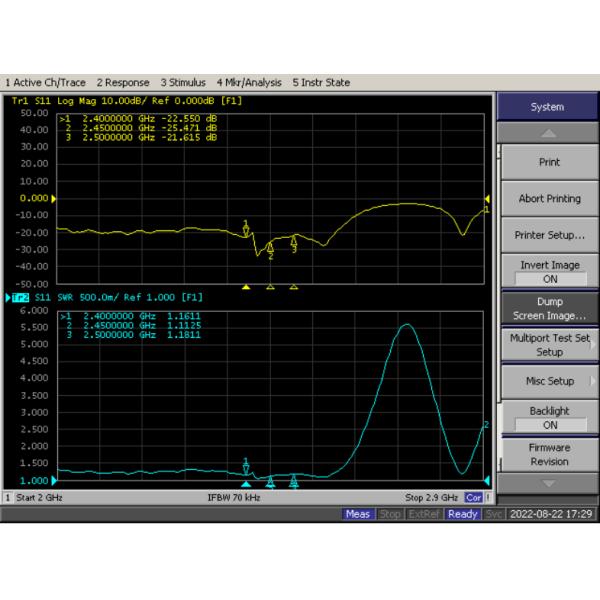600x600 pixels.
Task: Click marker 1 on the SWR trace
Action: tap(246, 466)
